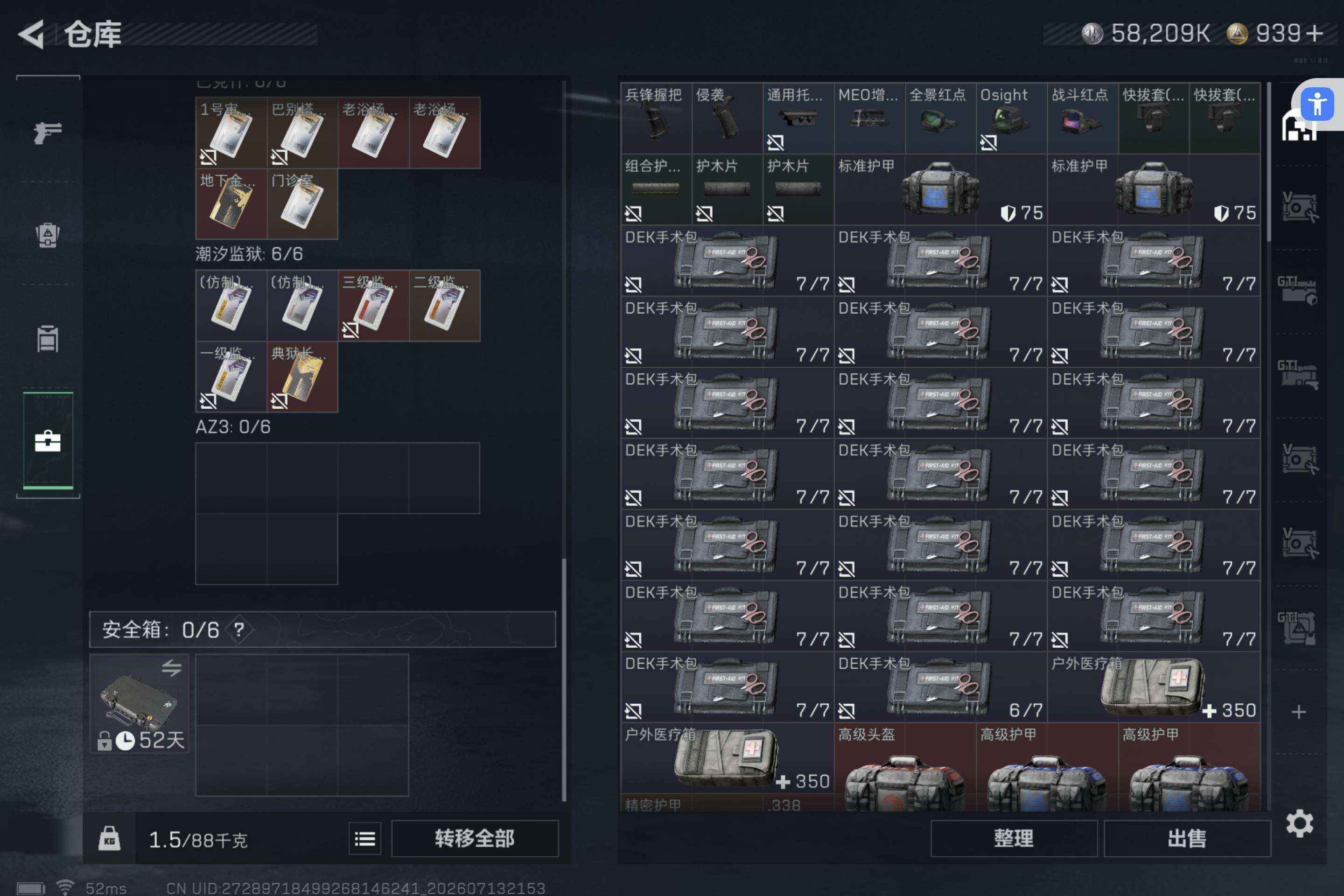
Task: Click the plus to add currency
Action: [x=1315, y=33]
